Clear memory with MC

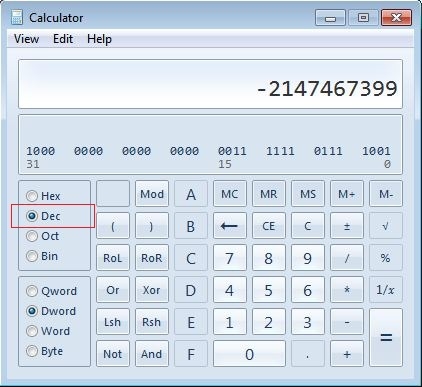230,194
